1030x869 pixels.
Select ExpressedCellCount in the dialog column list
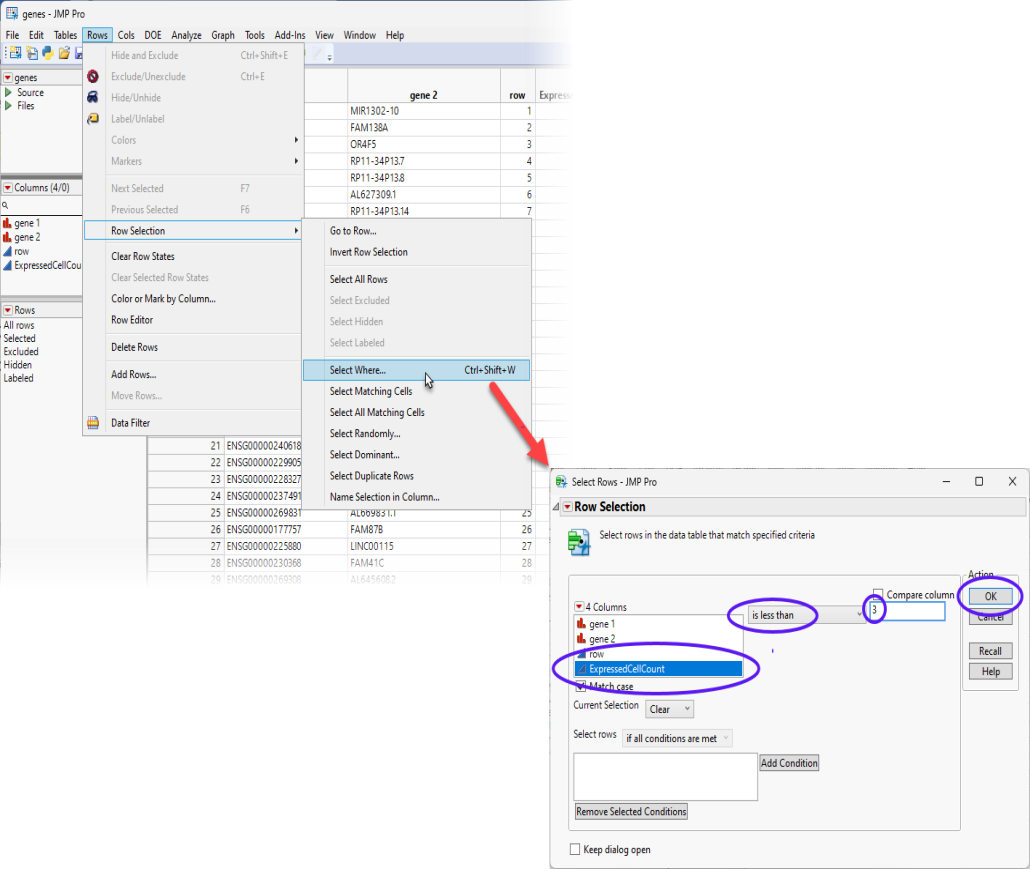point(658,669)
